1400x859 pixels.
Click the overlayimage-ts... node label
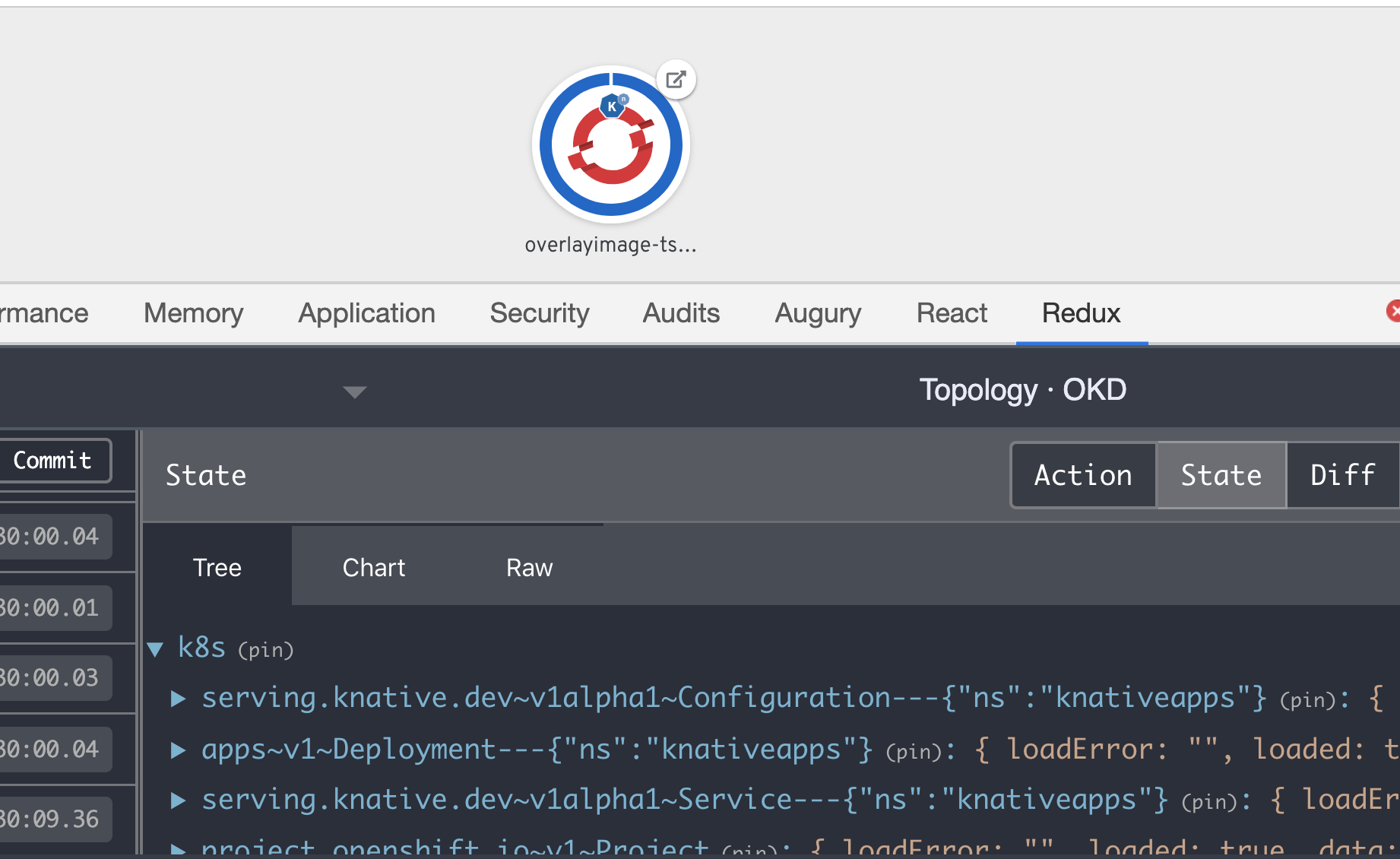pyautogui.click(x=610, y=245)
